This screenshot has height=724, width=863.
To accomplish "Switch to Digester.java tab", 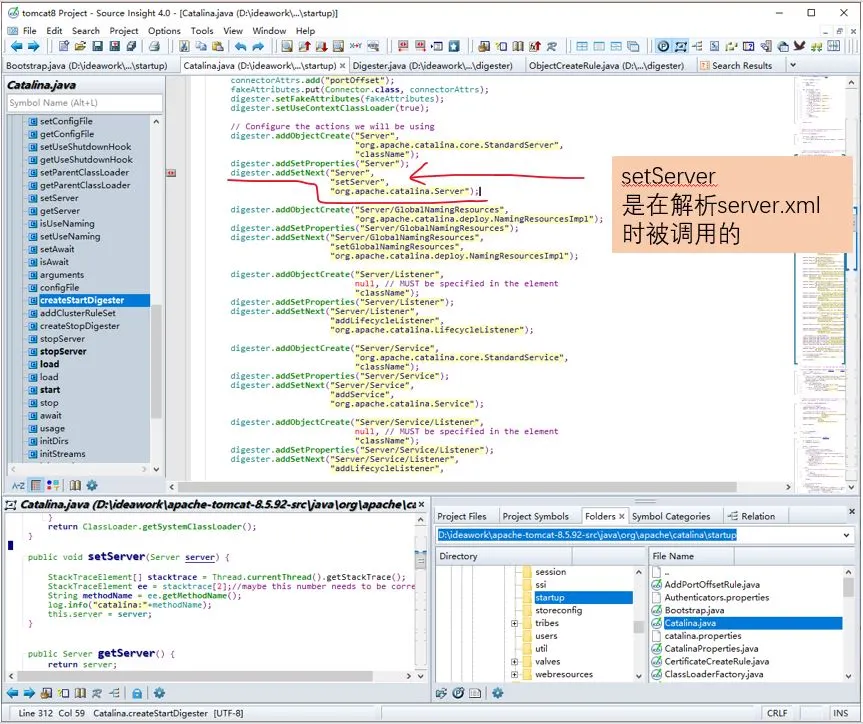I will (433, 66).
